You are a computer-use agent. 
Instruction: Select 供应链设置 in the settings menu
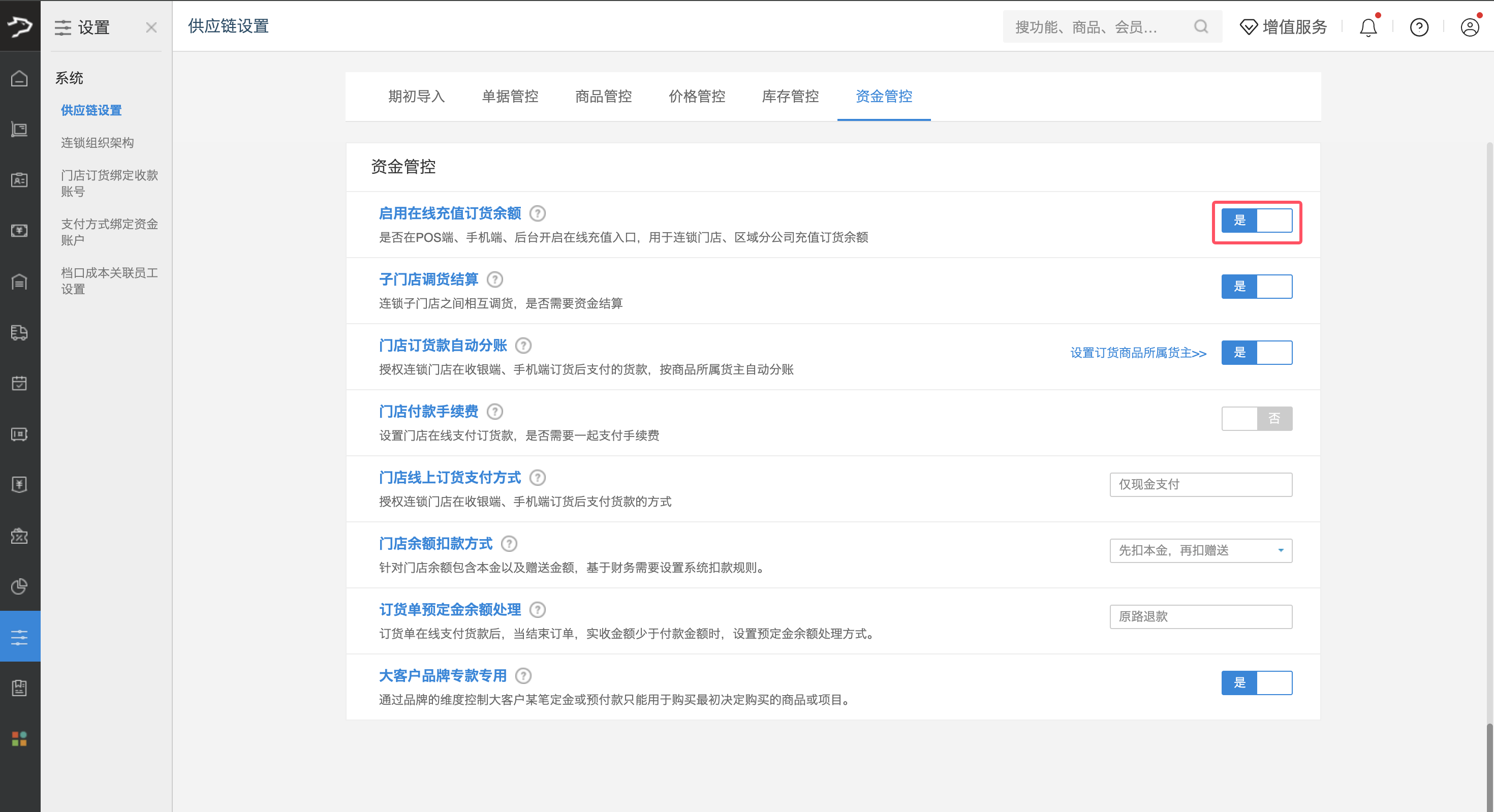[x=91, y=110]
